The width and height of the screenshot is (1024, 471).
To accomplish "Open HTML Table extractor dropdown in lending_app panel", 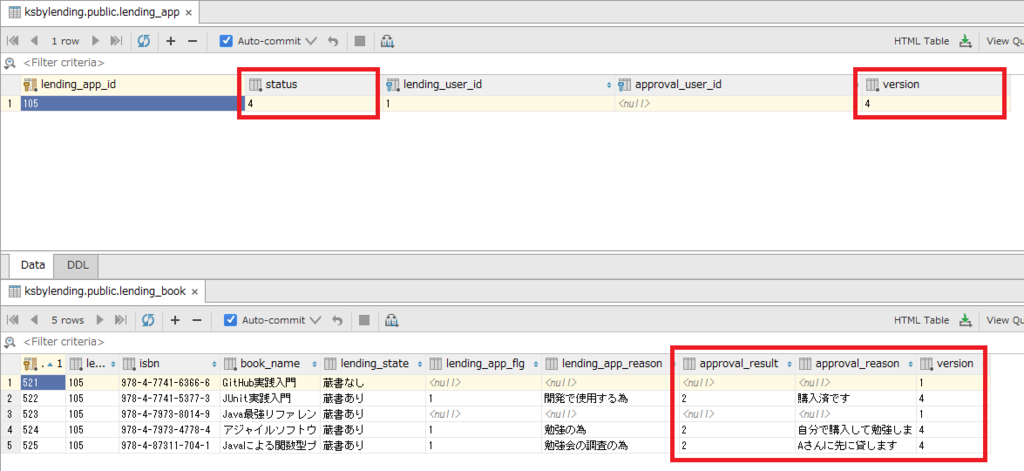I will [921, 41].
